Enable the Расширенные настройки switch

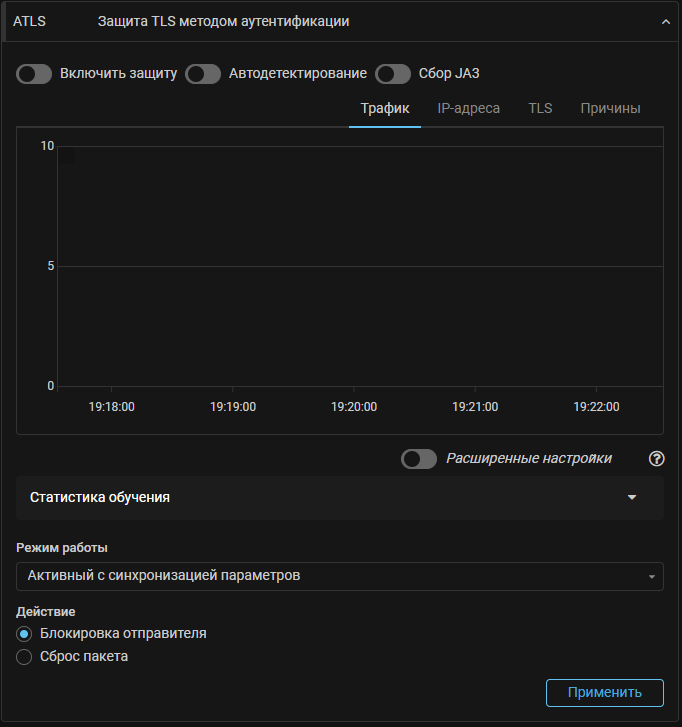pos(418,459)
